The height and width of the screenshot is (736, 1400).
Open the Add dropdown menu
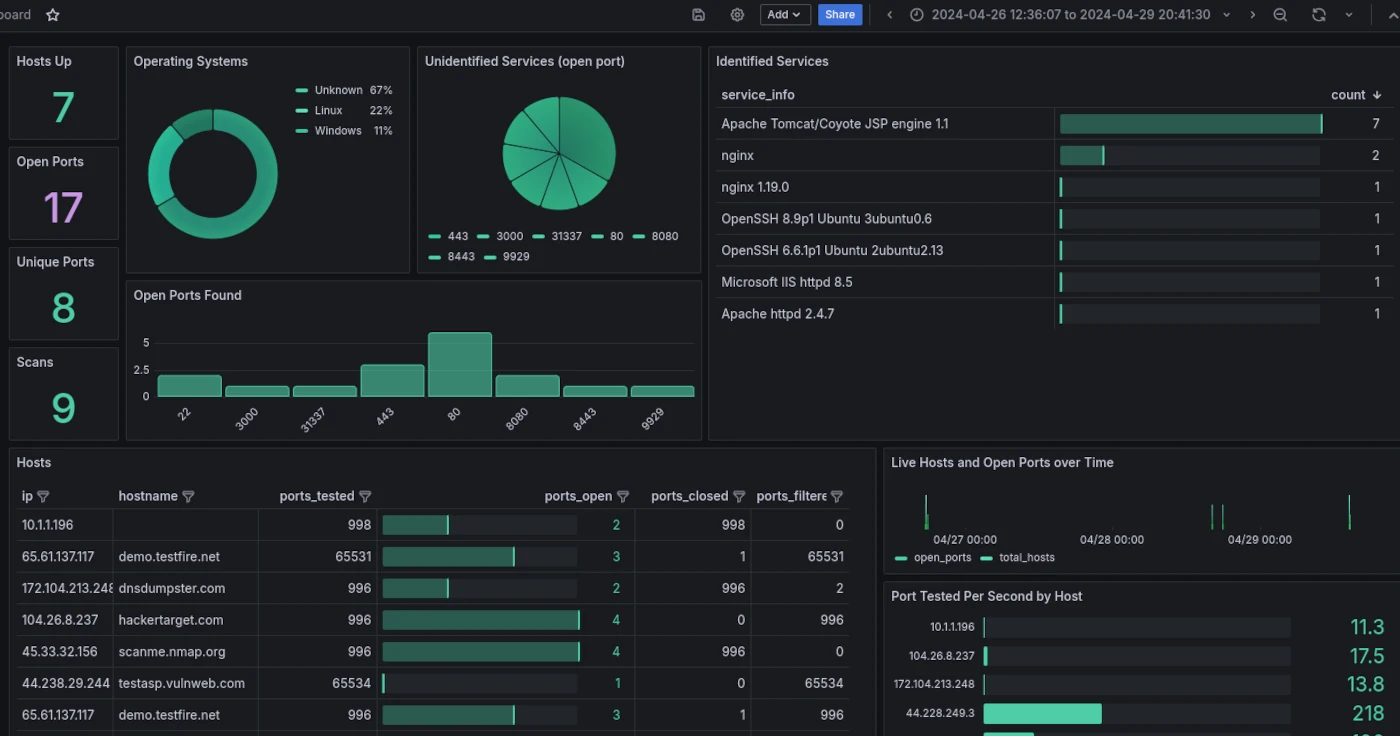pyautogui.click(x=785, y=15)
